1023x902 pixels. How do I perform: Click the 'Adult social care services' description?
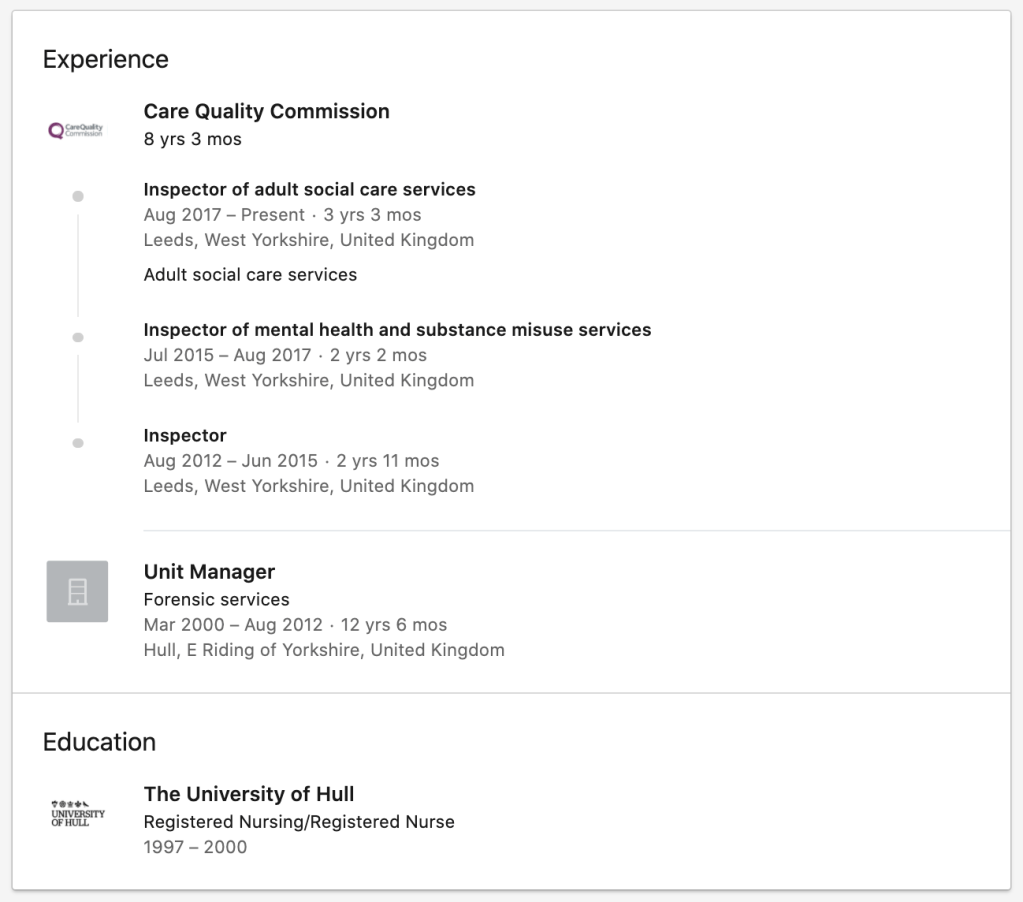click(250, 274)
